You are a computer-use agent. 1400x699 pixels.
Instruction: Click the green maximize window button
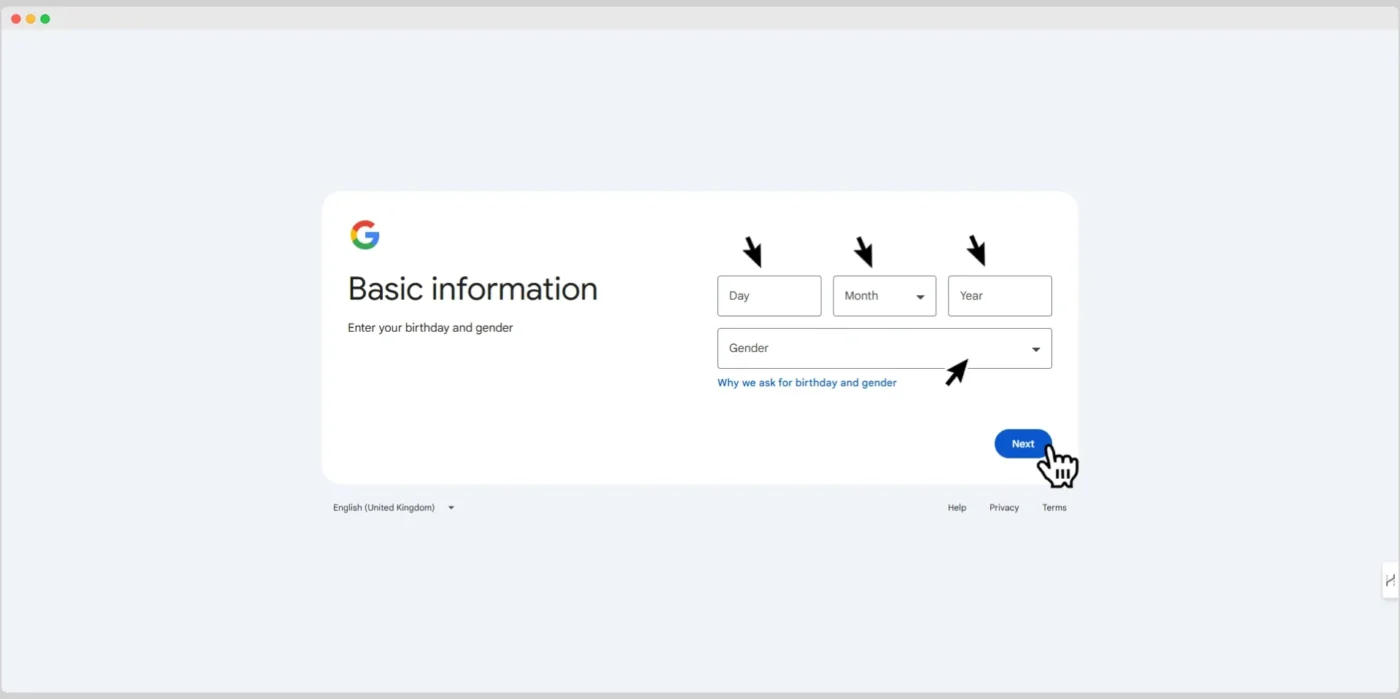(45, 19)
